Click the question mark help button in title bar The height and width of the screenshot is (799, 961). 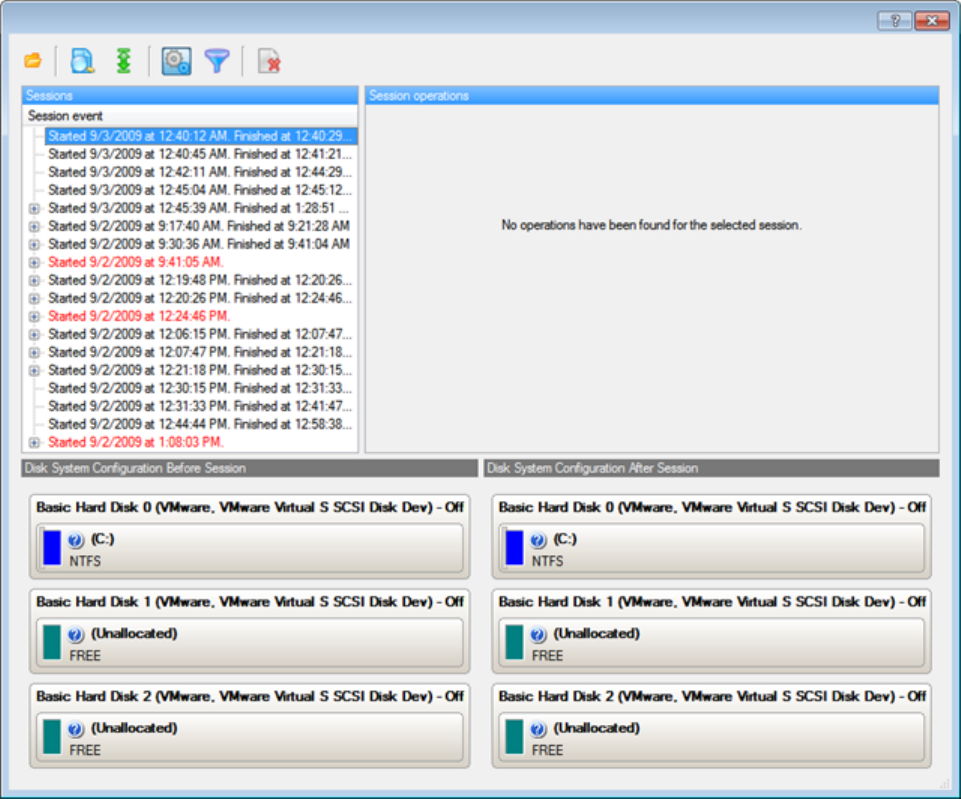pyautogui.click(x=894, y=20)
